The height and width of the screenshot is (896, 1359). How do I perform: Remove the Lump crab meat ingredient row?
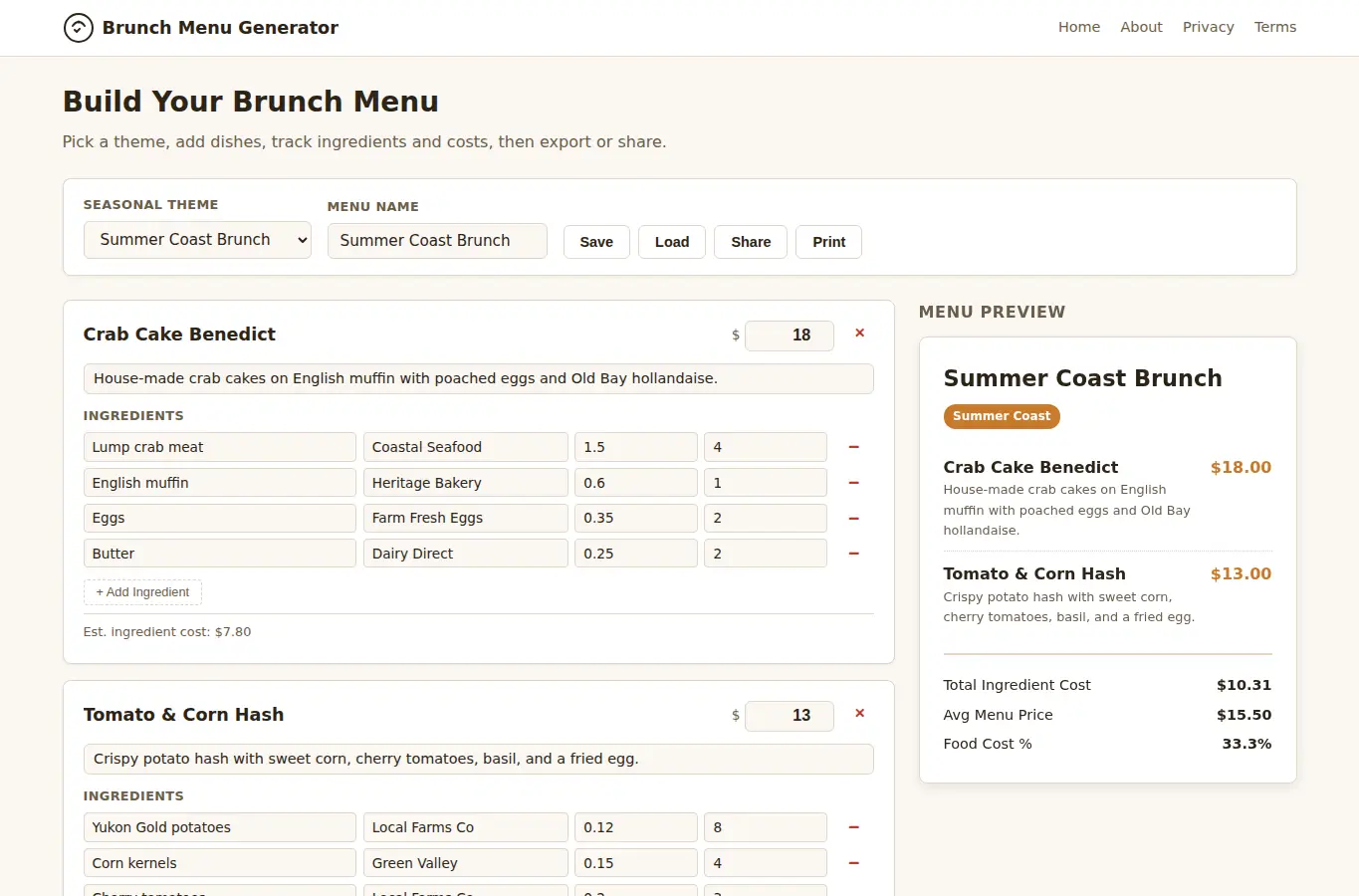853,447
